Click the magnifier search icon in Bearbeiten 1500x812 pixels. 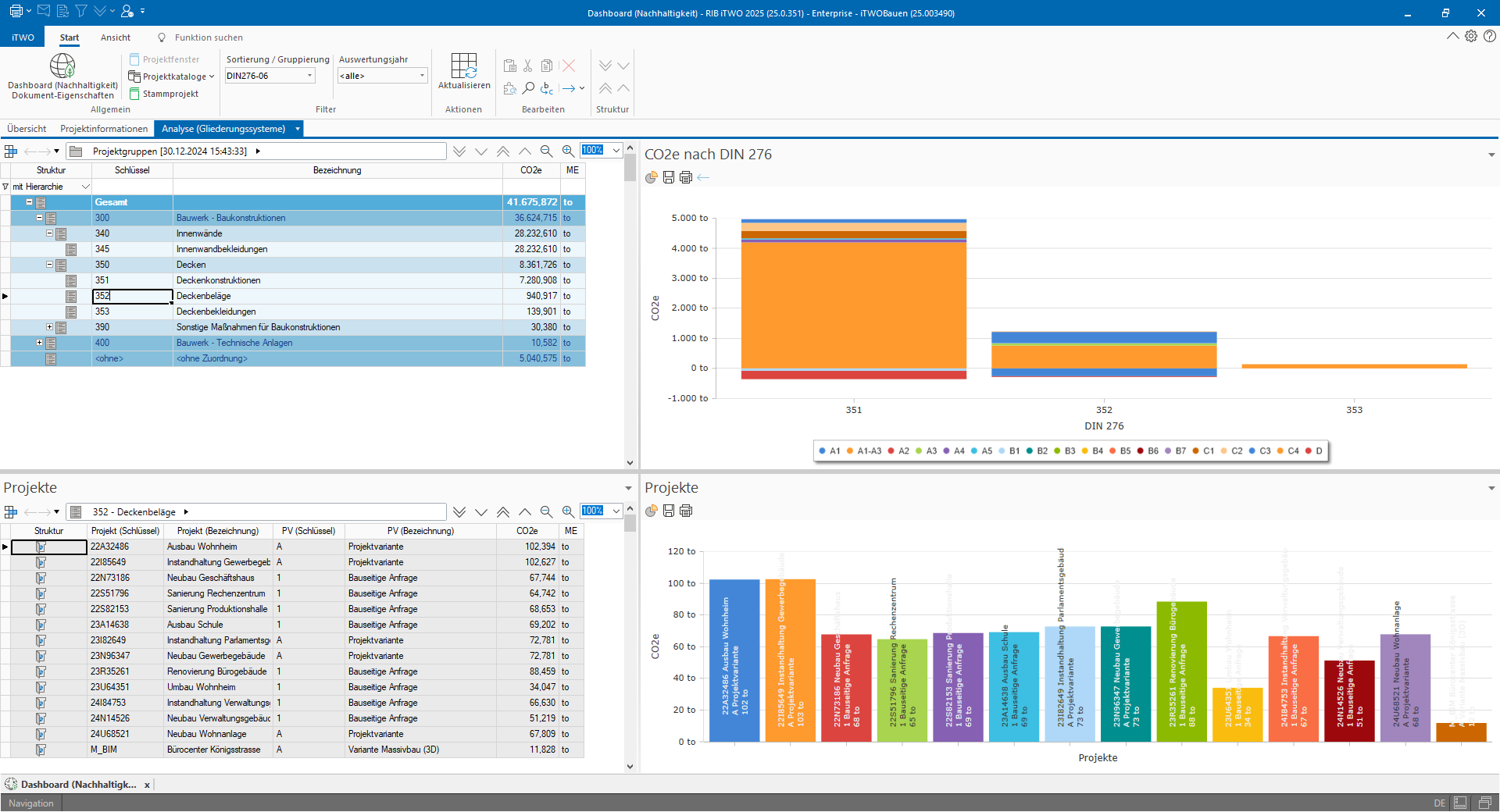(529, 88)
